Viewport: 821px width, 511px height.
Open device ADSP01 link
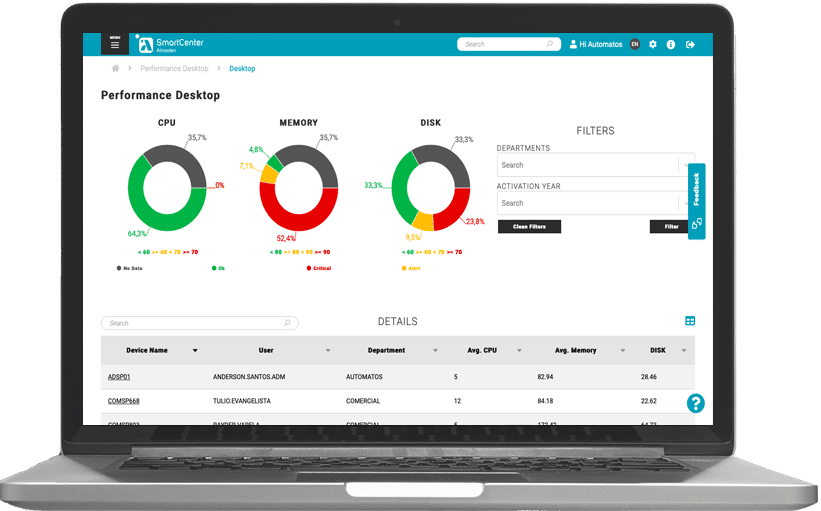pos(119,377)
